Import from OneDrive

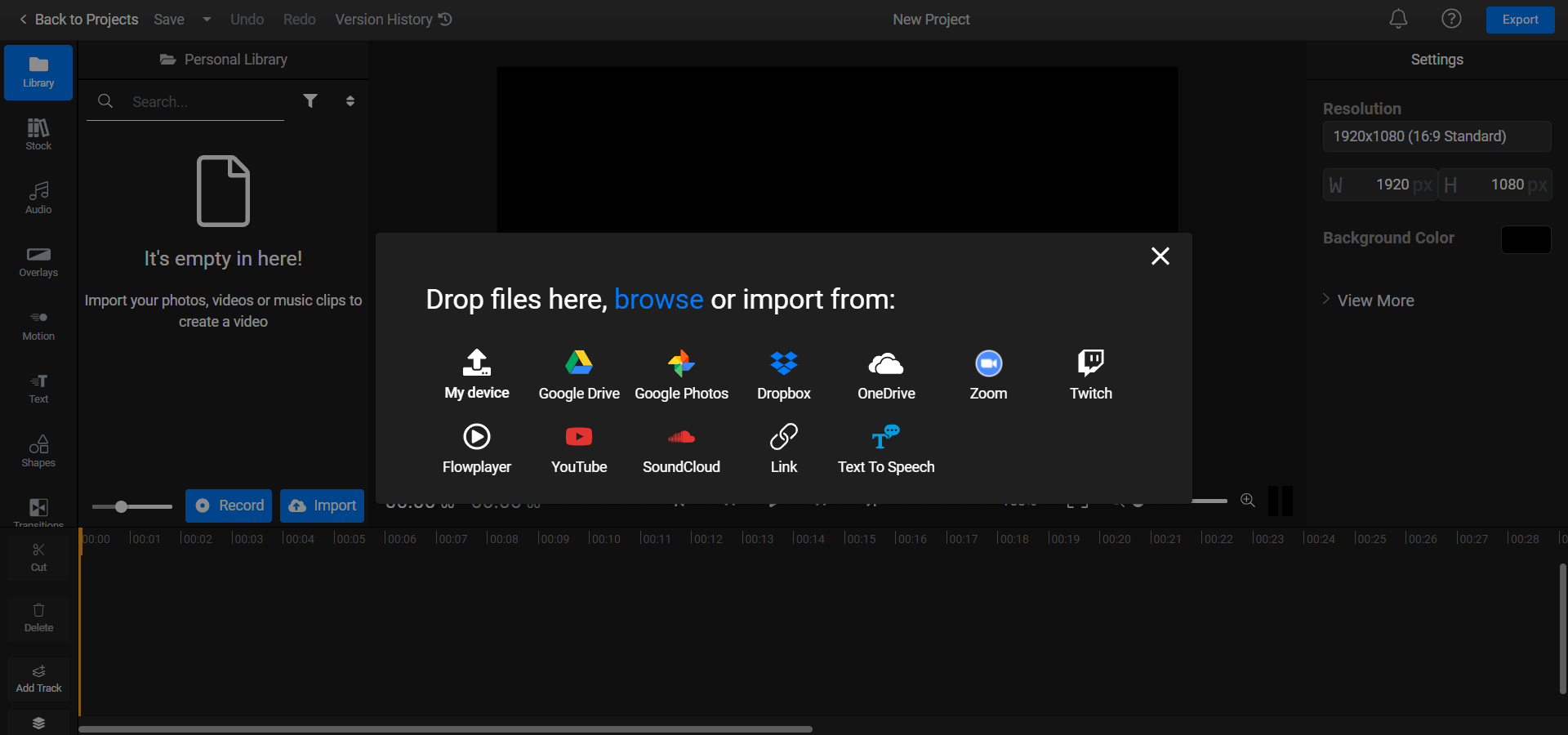886,375
